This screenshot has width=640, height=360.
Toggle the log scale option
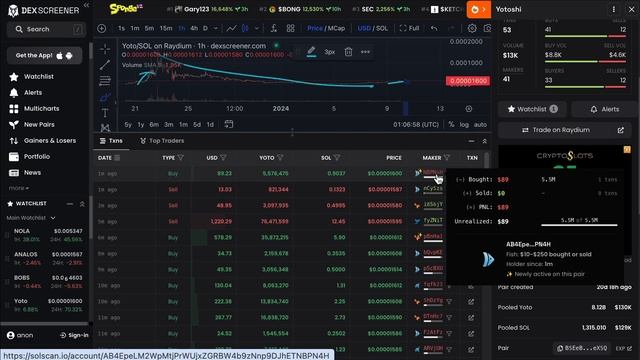464,124
